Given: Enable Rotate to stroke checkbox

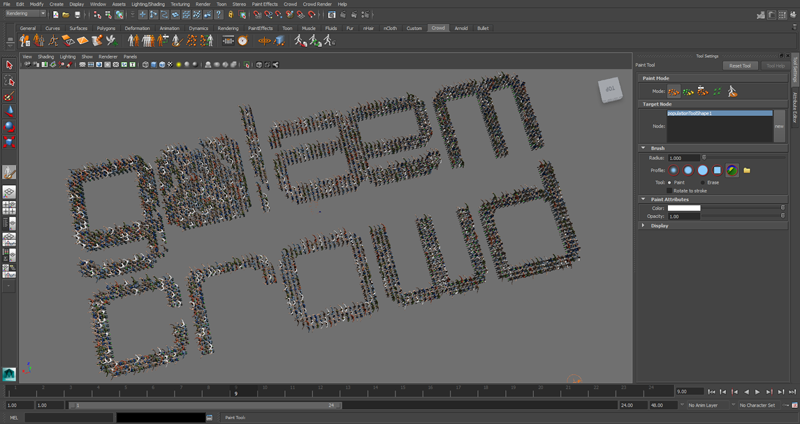Looking at the screenshot, I should (x=670, y=191).
